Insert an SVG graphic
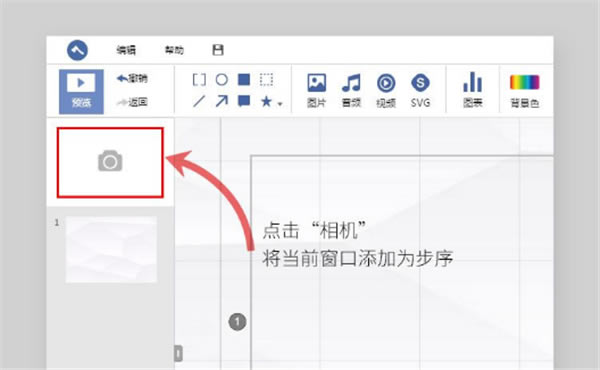Image resolution: width=600 pixels, height=370 pixels. tap(421, 90)
